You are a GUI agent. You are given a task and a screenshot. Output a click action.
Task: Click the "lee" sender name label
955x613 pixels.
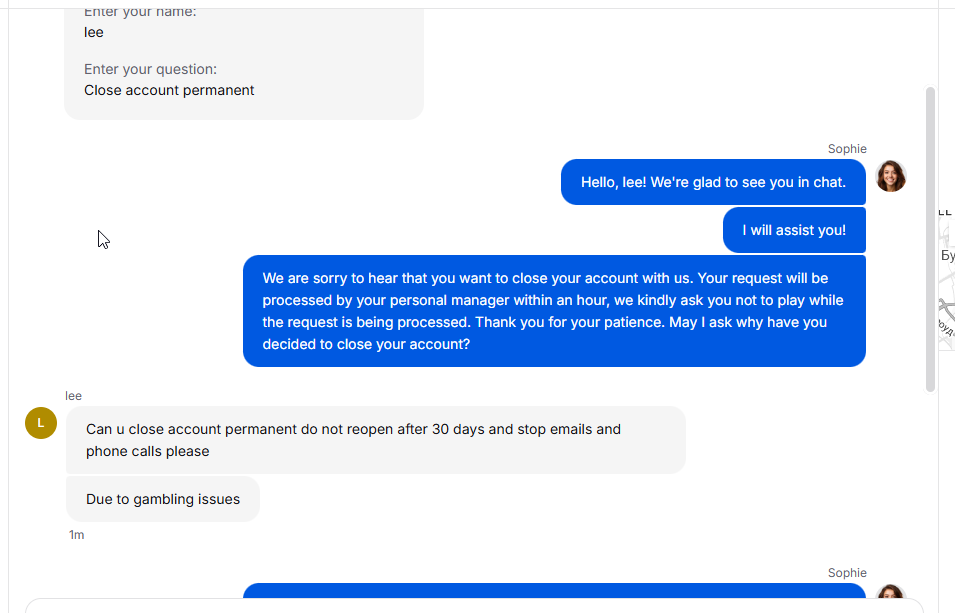pos(73,396)
